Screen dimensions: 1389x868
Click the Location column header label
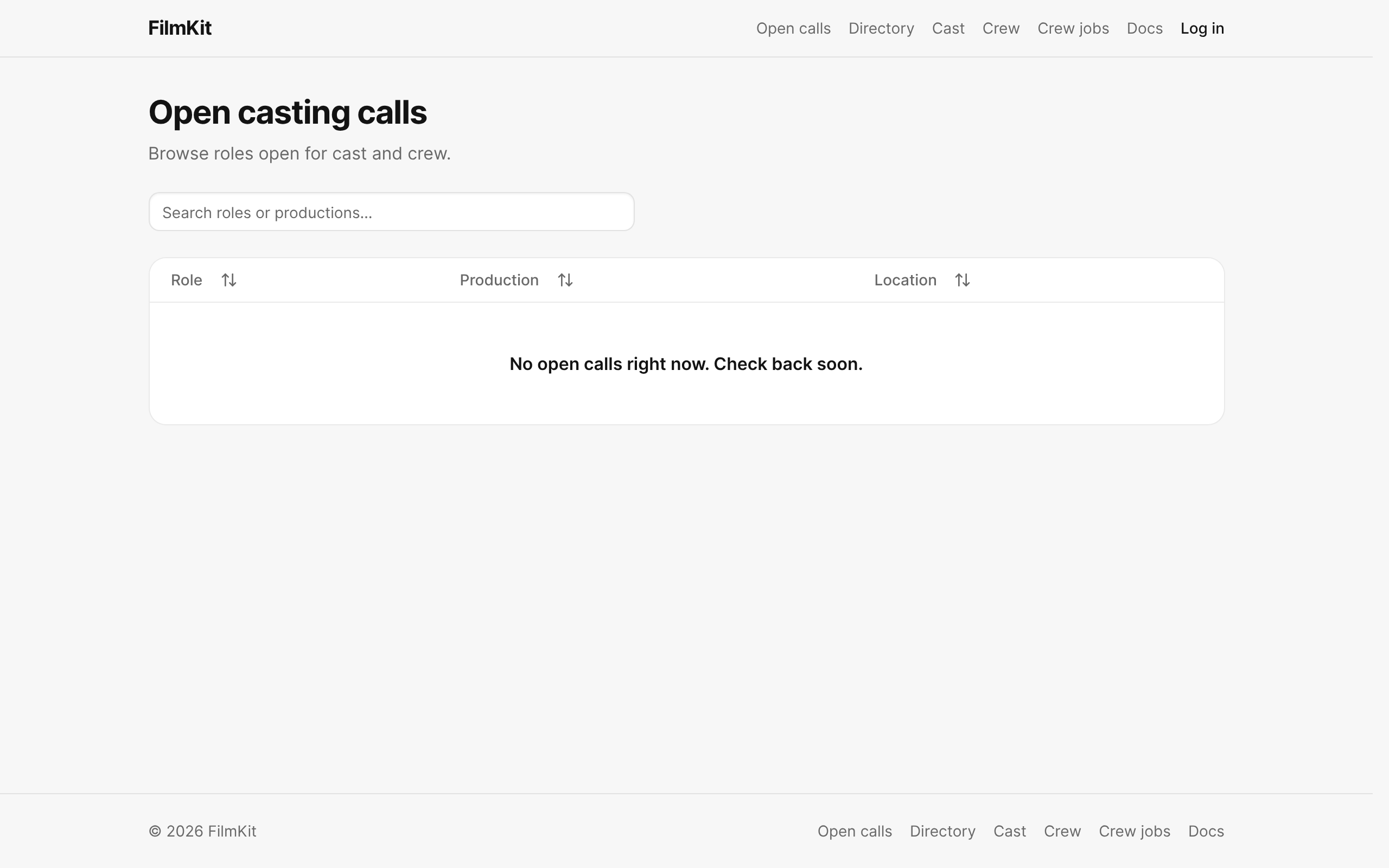coord(905,280)
